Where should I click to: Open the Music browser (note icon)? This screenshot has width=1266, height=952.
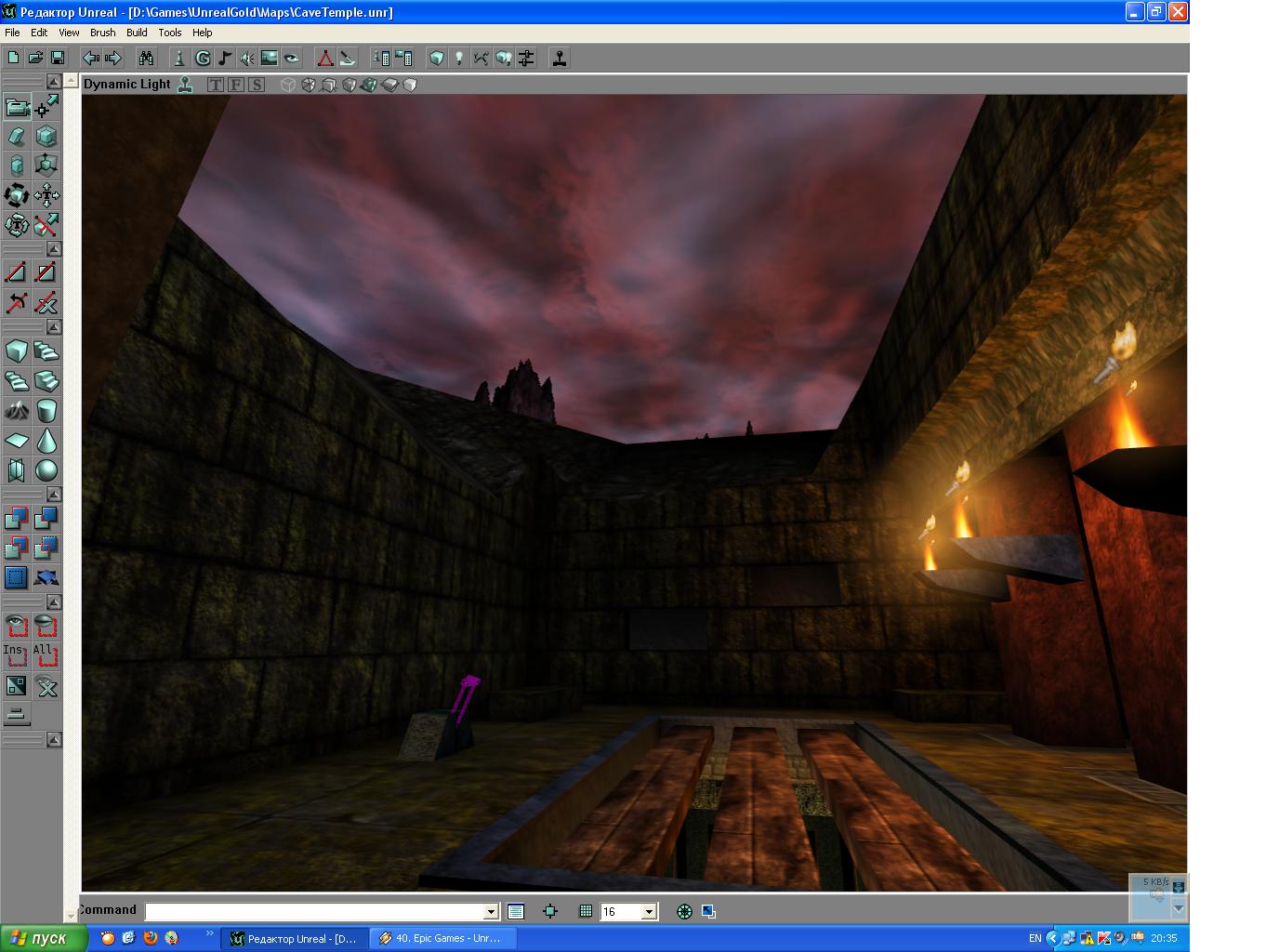[225, 58]
